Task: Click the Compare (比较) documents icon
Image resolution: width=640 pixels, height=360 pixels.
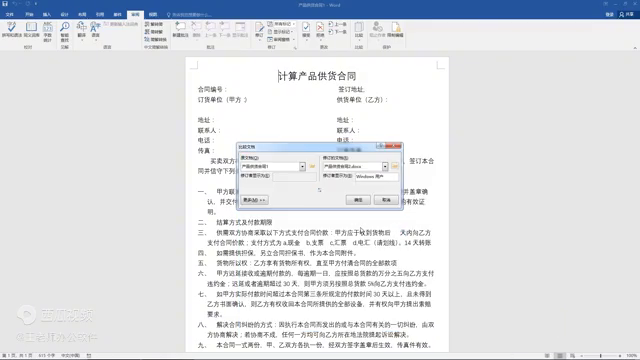Action: (359, 30)
